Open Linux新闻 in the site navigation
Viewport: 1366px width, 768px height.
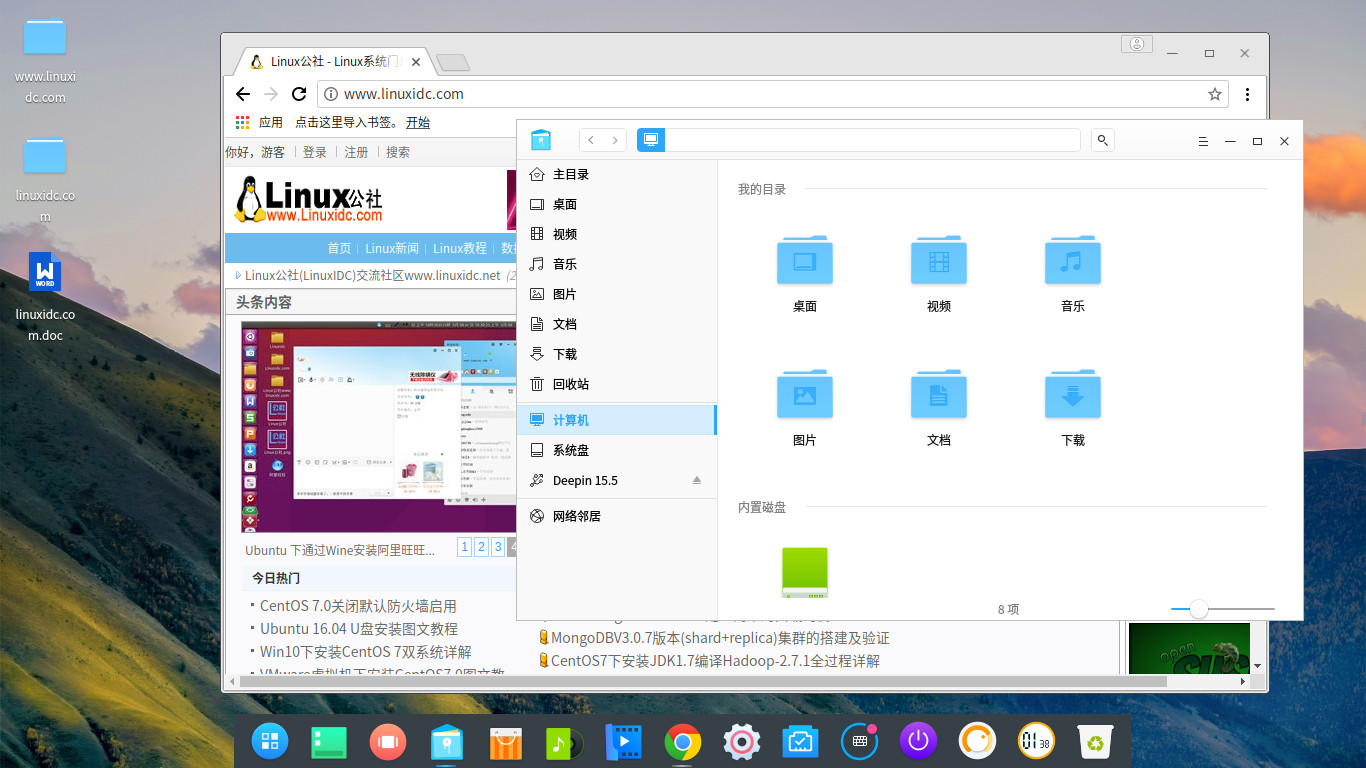click(x=392, y=248)
